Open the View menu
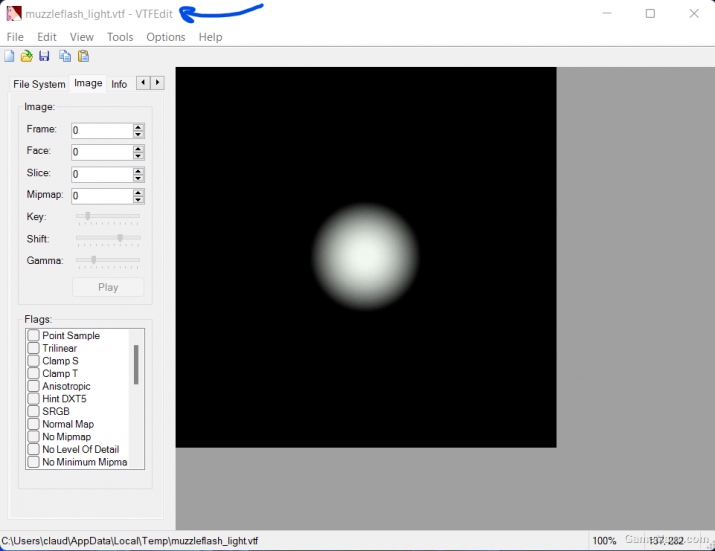 coord(82,37)
